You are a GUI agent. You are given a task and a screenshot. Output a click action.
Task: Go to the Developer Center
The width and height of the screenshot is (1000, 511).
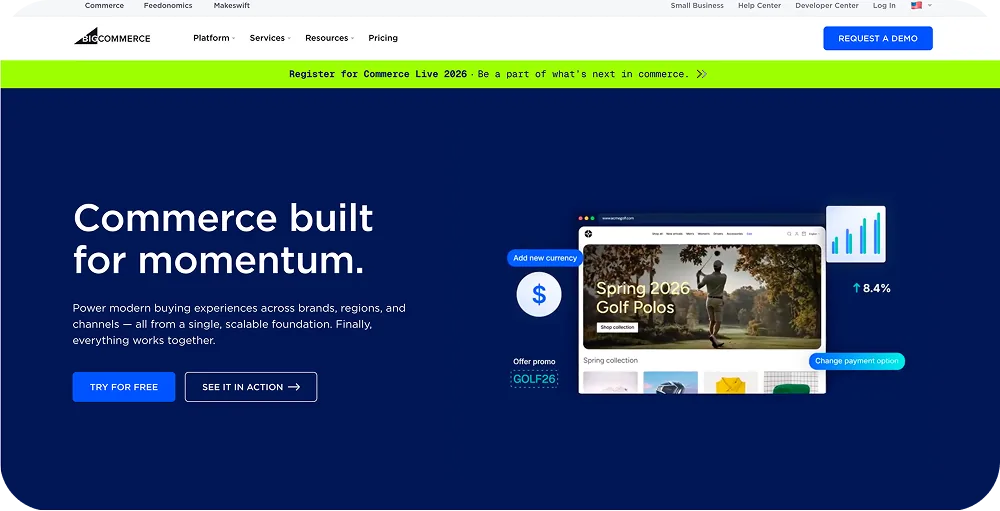pos(827,6)
